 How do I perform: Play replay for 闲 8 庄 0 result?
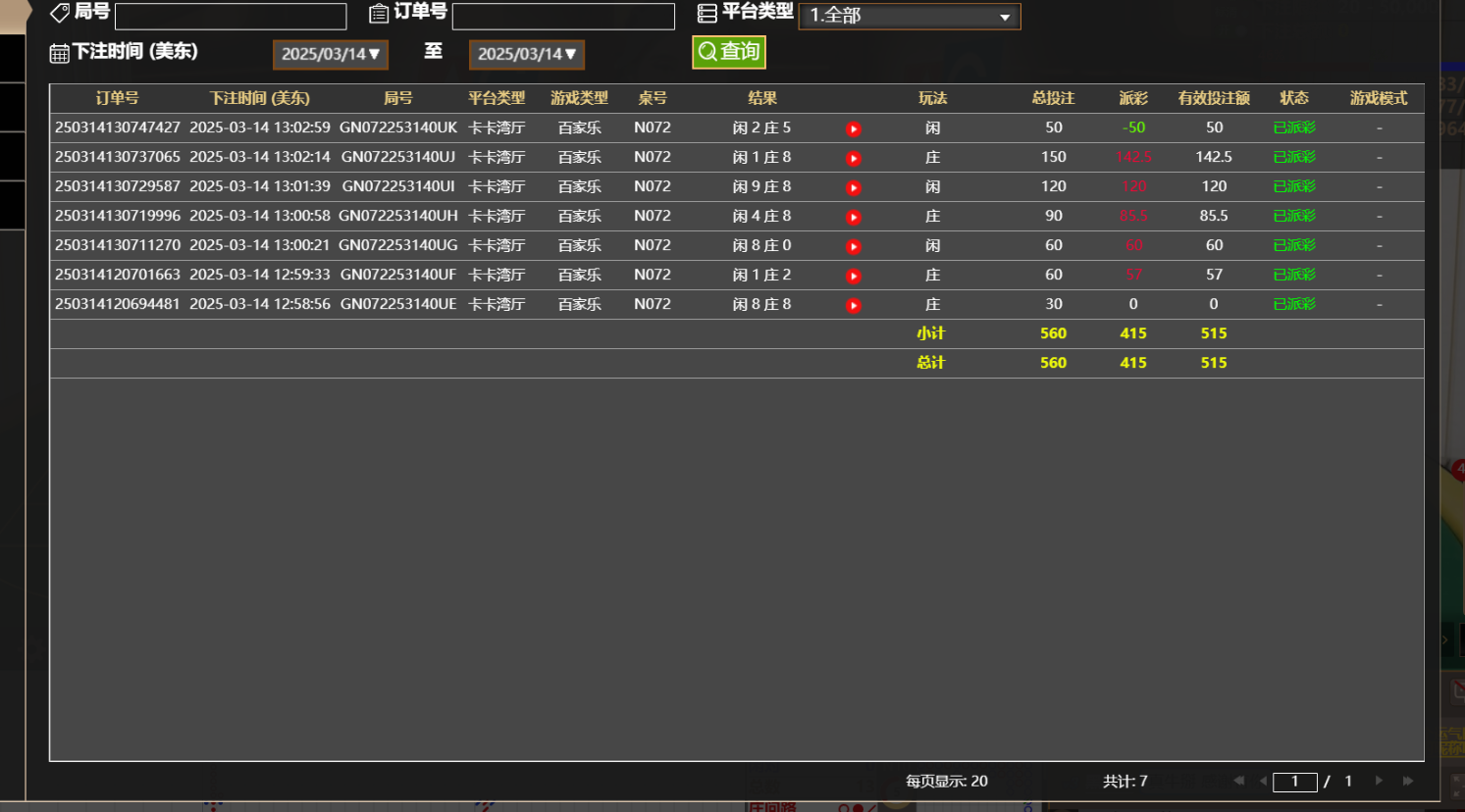(x=854, y=246)
